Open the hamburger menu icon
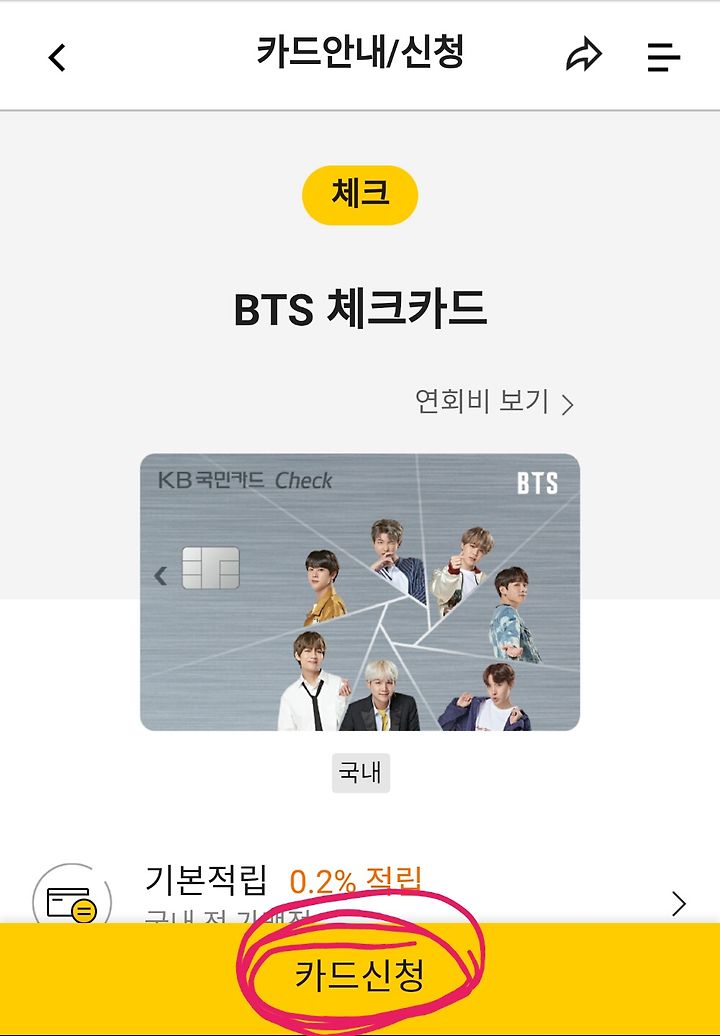The height and width of the screenshot is (1036, 720). 663,57
